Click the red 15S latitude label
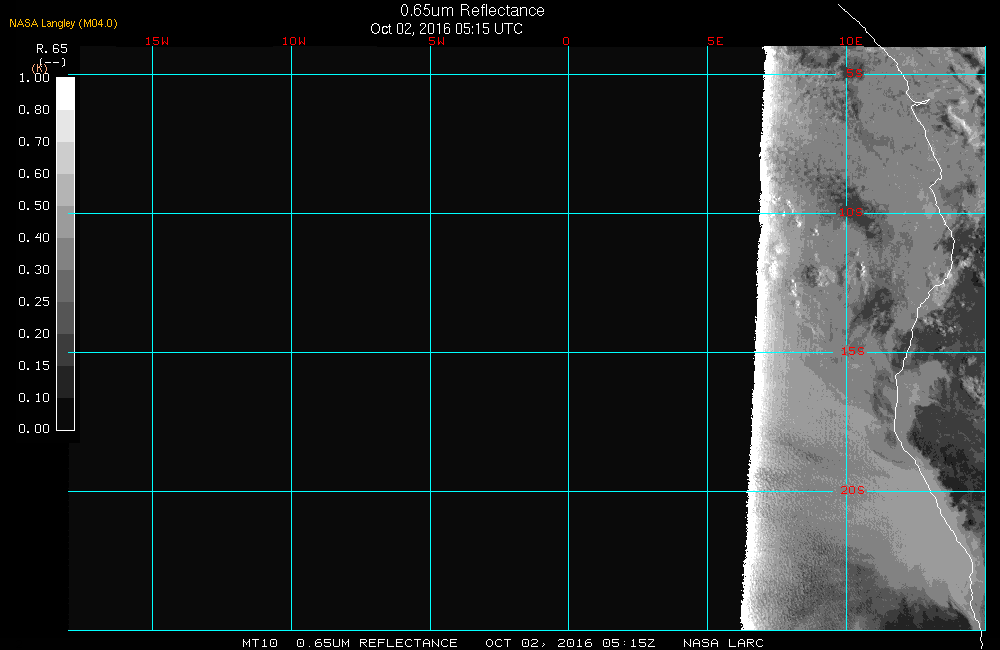The image size is (1000, 650). (x=851, y=352)
